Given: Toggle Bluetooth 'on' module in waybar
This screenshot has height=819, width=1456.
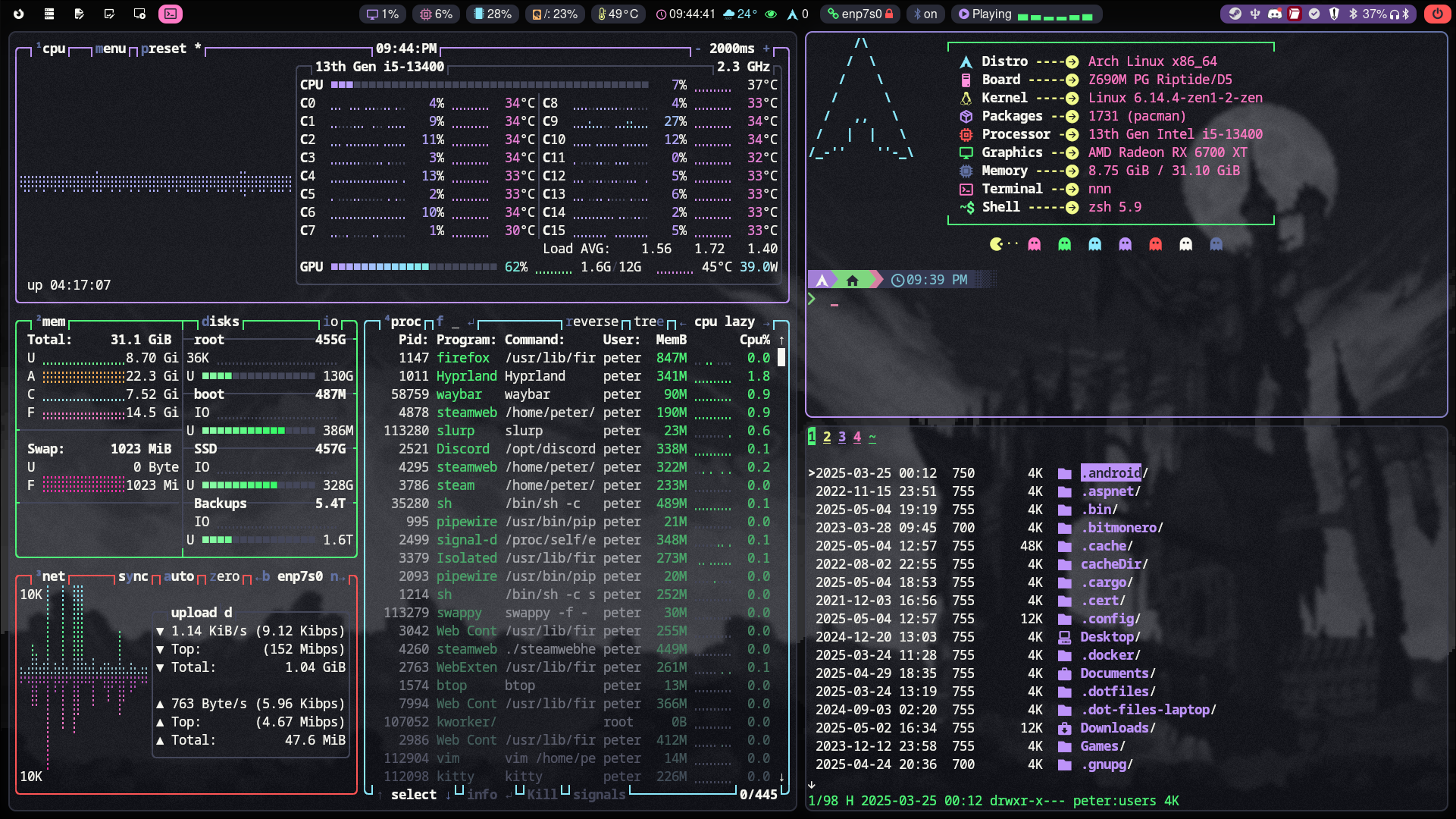Looking at the screenshot, I should pyautogui.click(x=925, y=14).
